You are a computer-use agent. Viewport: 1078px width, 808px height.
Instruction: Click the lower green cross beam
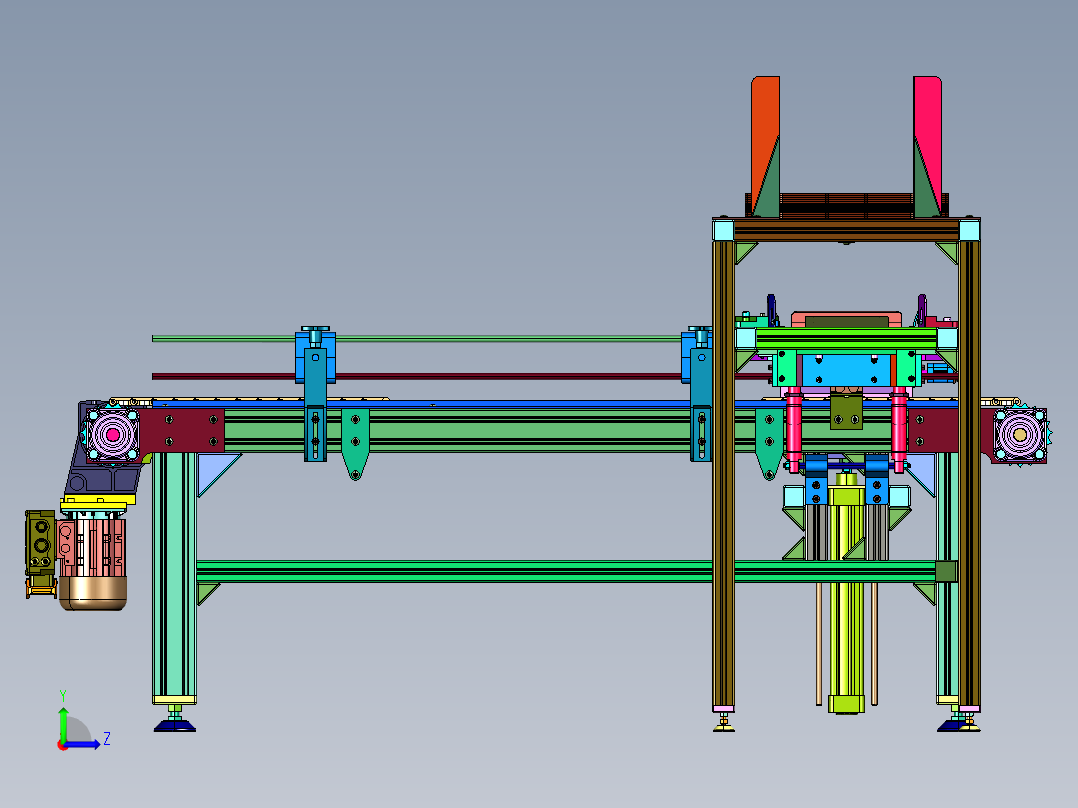coord(564,571)
